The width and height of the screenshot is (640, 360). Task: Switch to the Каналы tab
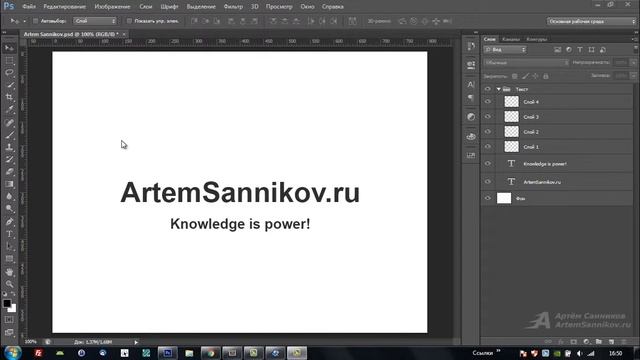511,39
